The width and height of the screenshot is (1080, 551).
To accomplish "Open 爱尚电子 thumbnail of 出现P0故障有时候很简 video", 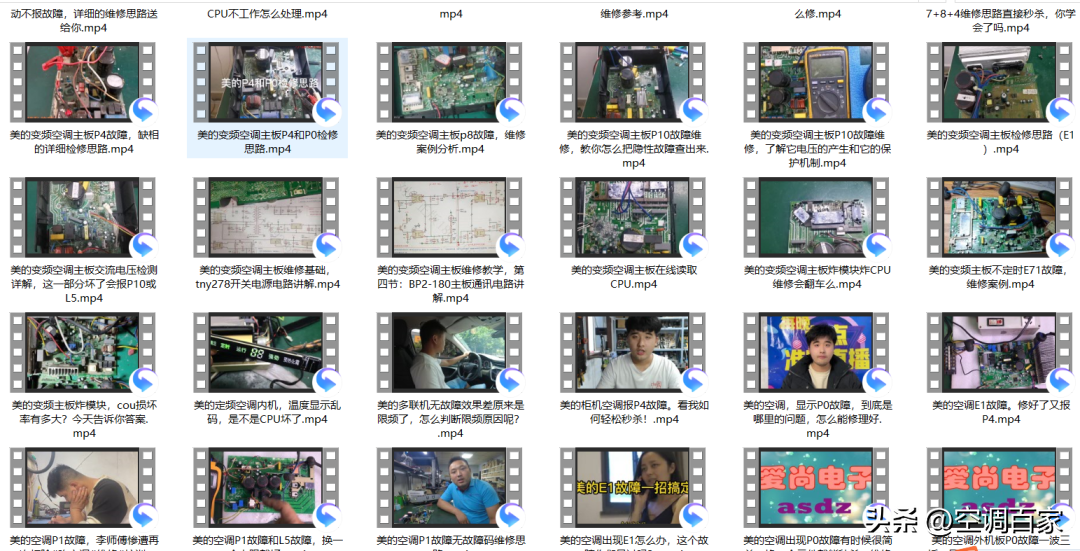I will click(817, 488).
